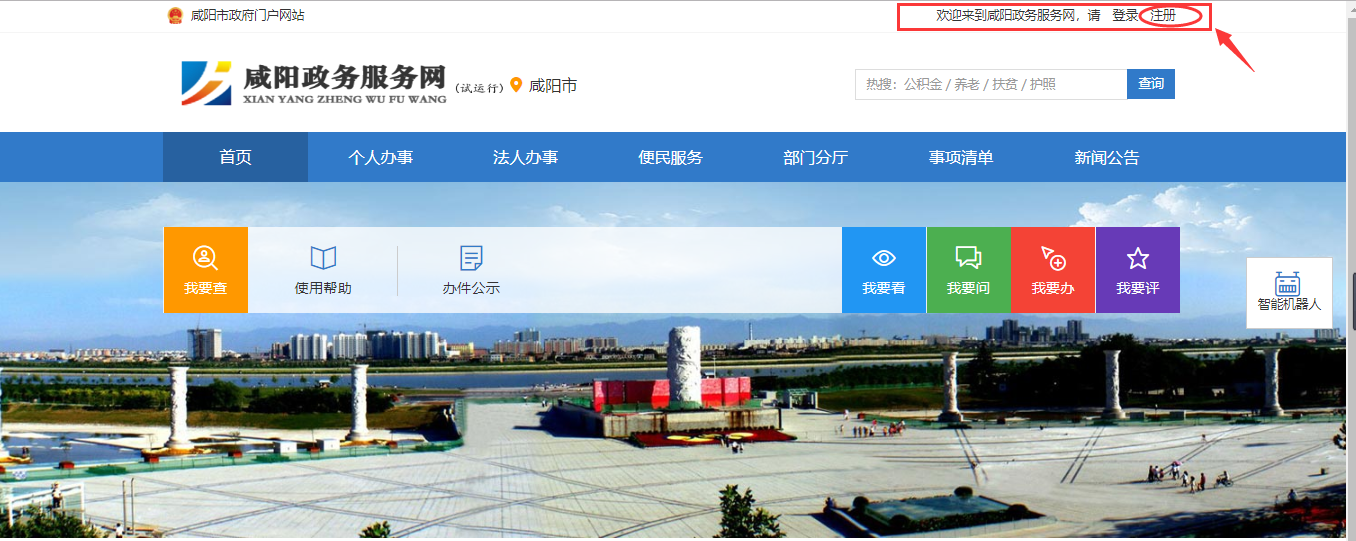Click the national emblem icon at top
Image resolution: width=1356 pixels, height=541 pixels.
click(x=175, y=16)
